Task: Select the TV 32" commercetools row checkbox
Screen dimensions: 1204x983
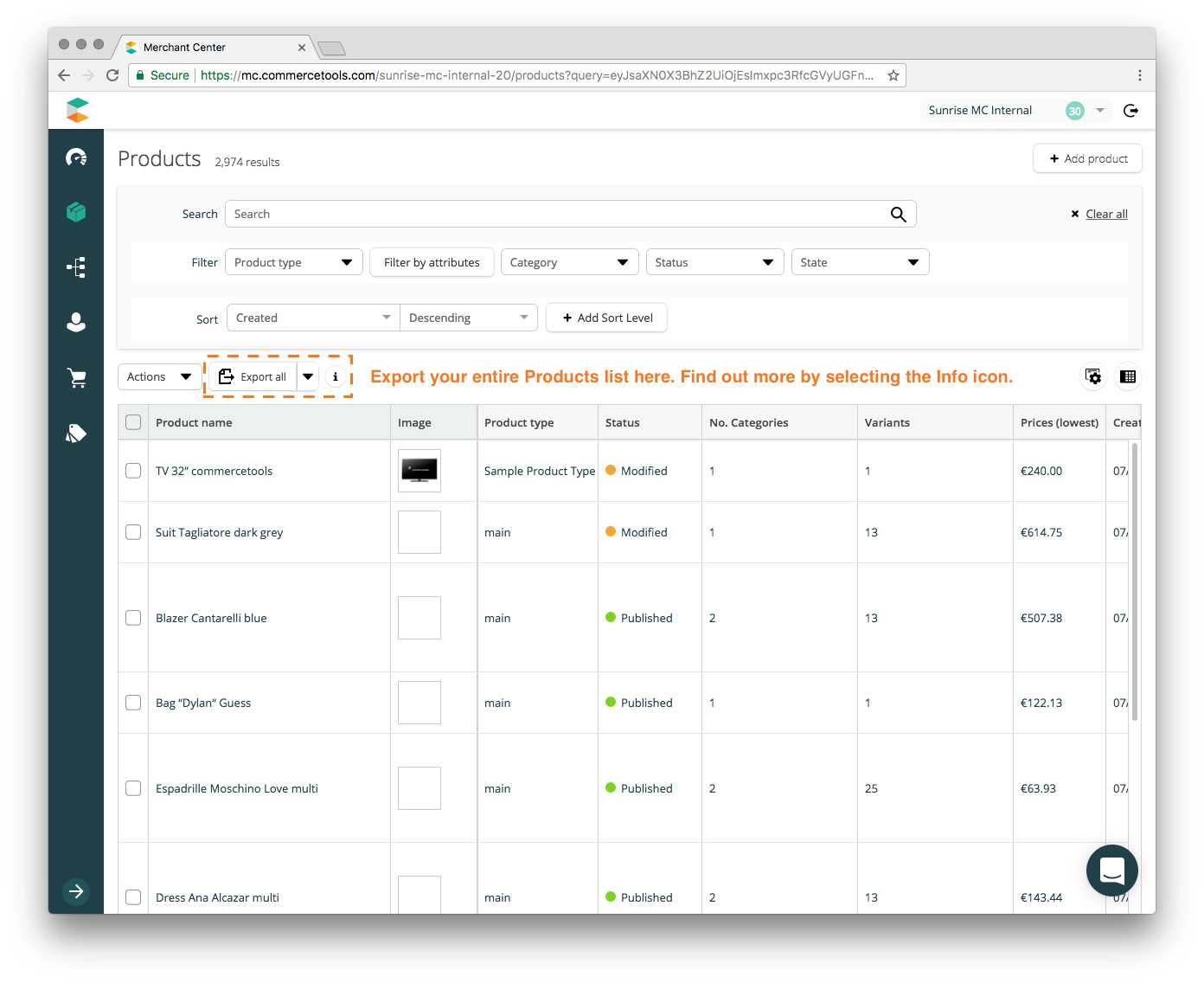Action: [133, 471]
